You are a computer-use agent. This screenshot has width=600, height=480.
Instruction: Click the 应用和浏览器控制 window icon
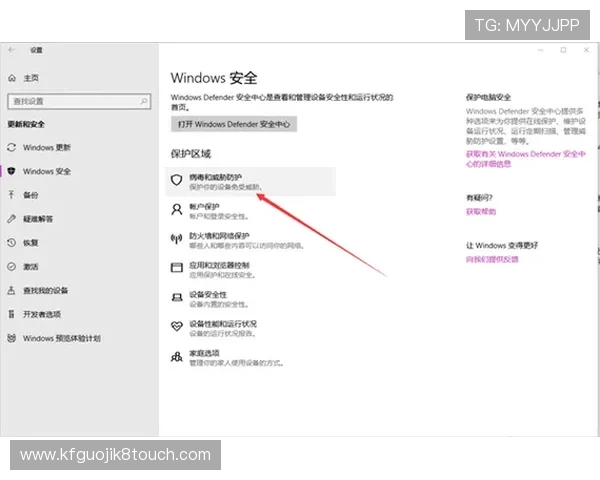click(x=176, y=267)
